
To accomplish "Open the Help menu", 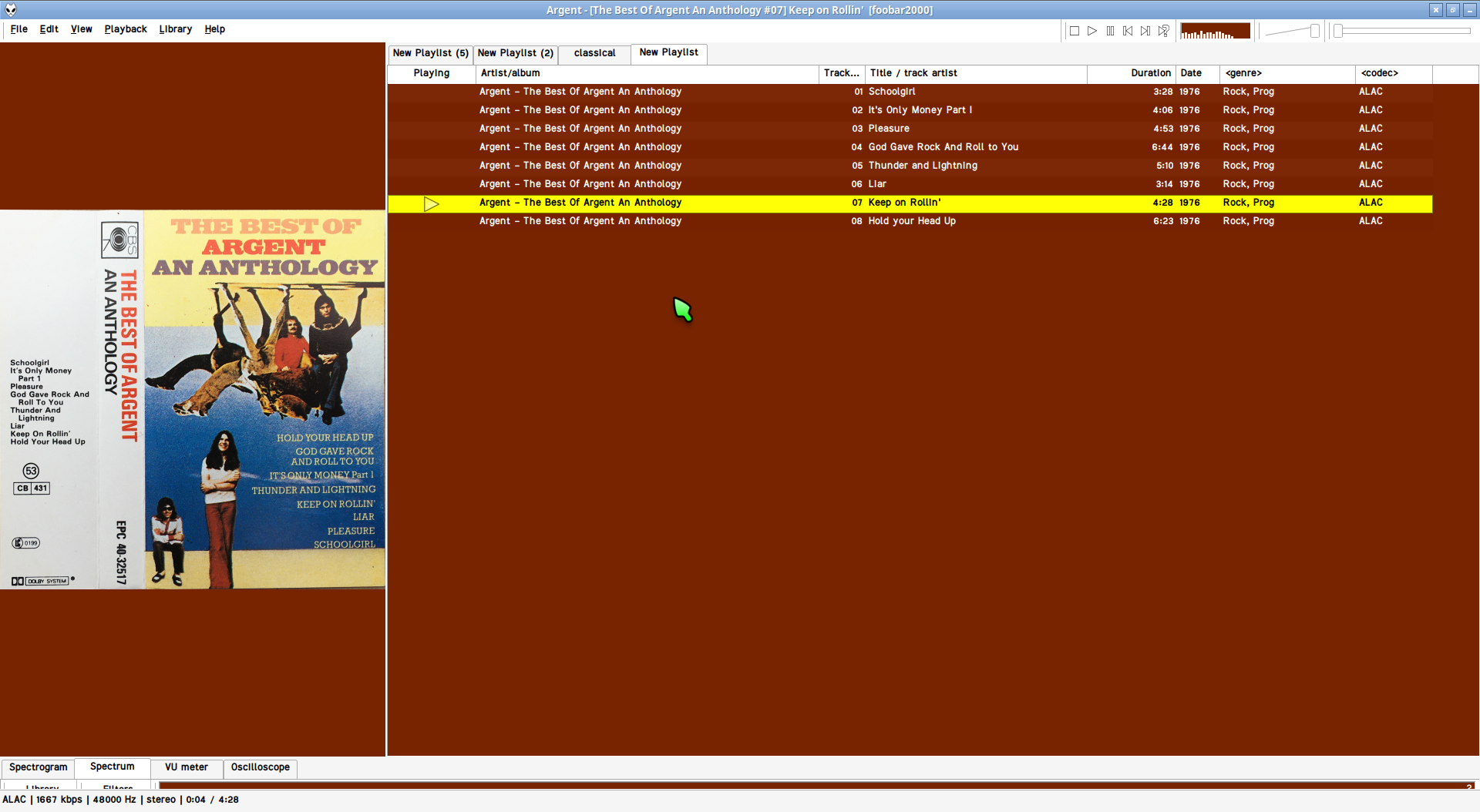I will click(x=215, y=29).
